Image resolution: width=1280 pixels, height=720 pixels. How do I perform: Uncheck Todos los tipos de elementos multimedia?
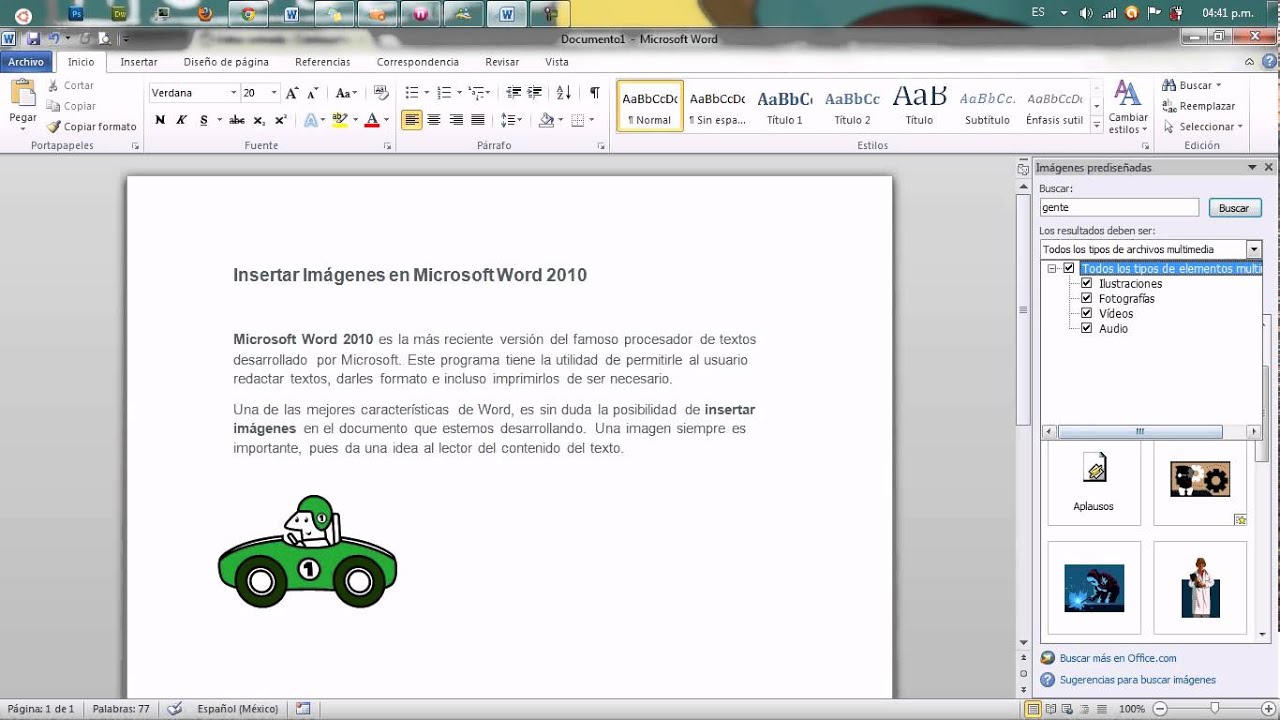pyautogui.click(x=1069, y=268)
